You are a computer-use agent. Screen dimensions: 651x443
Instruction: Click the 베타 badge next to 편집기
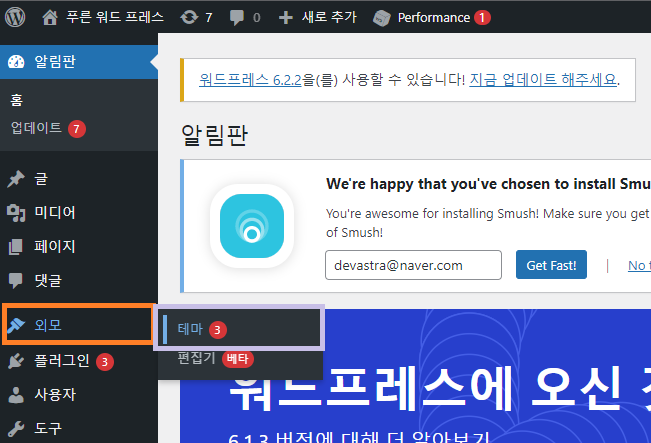[x=238, y=359]
